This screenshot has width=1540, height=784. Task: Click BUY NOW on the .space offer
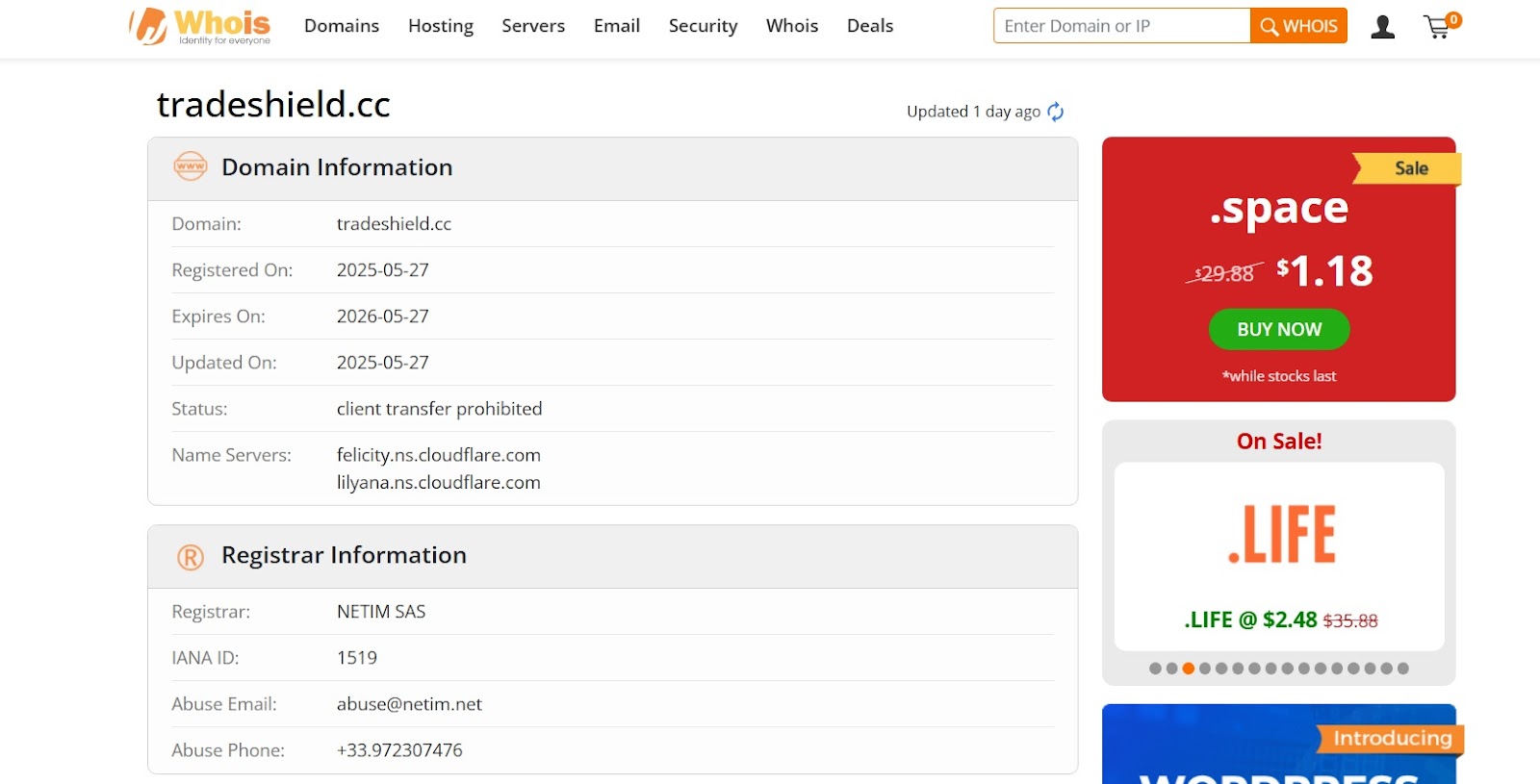[1279, 329]
